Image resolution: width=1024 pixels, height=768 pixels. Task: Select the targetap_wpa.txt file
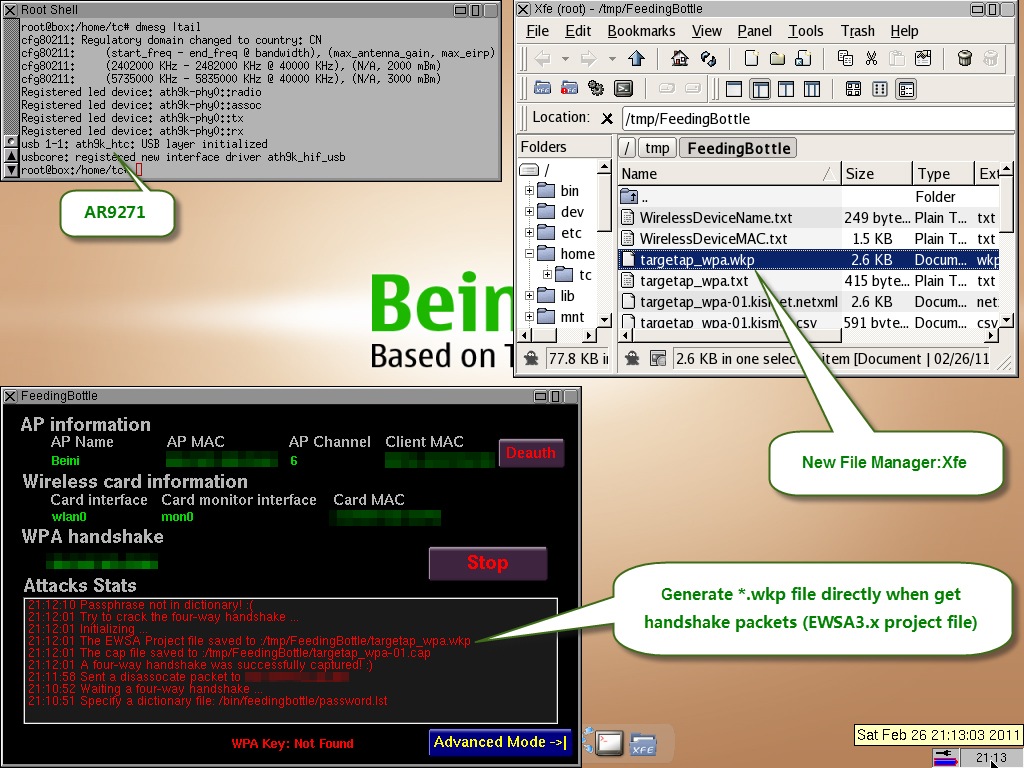[694, 281]
